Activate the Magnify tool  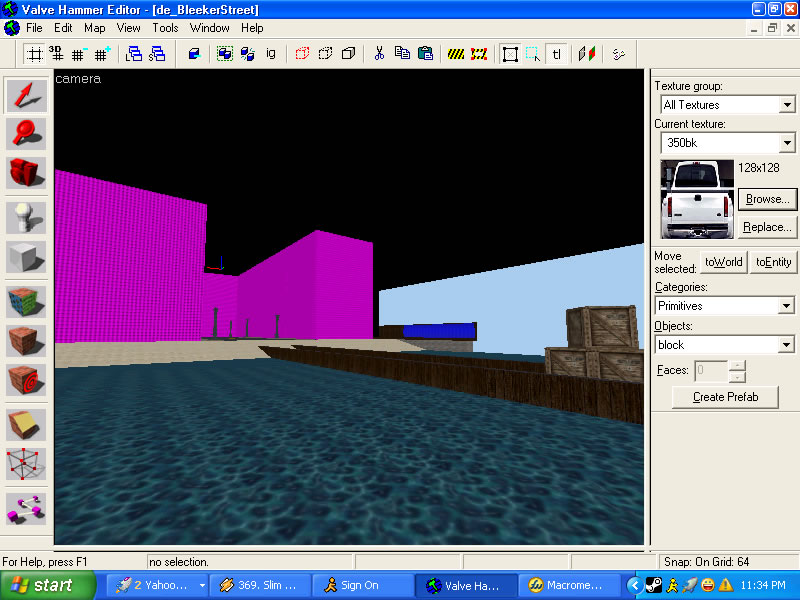26,134
